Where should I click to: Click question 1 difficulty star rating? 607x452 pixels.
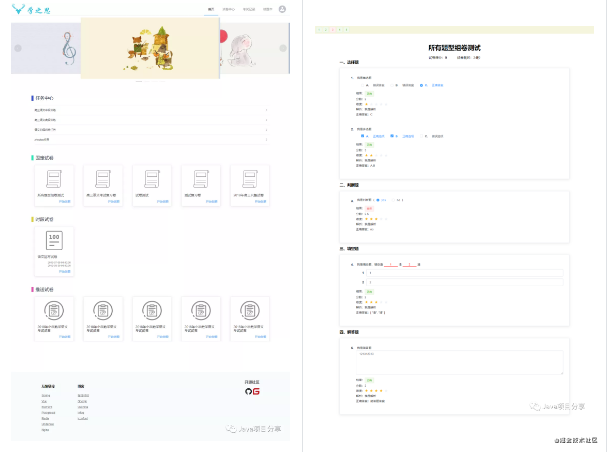tap(376, 104)
